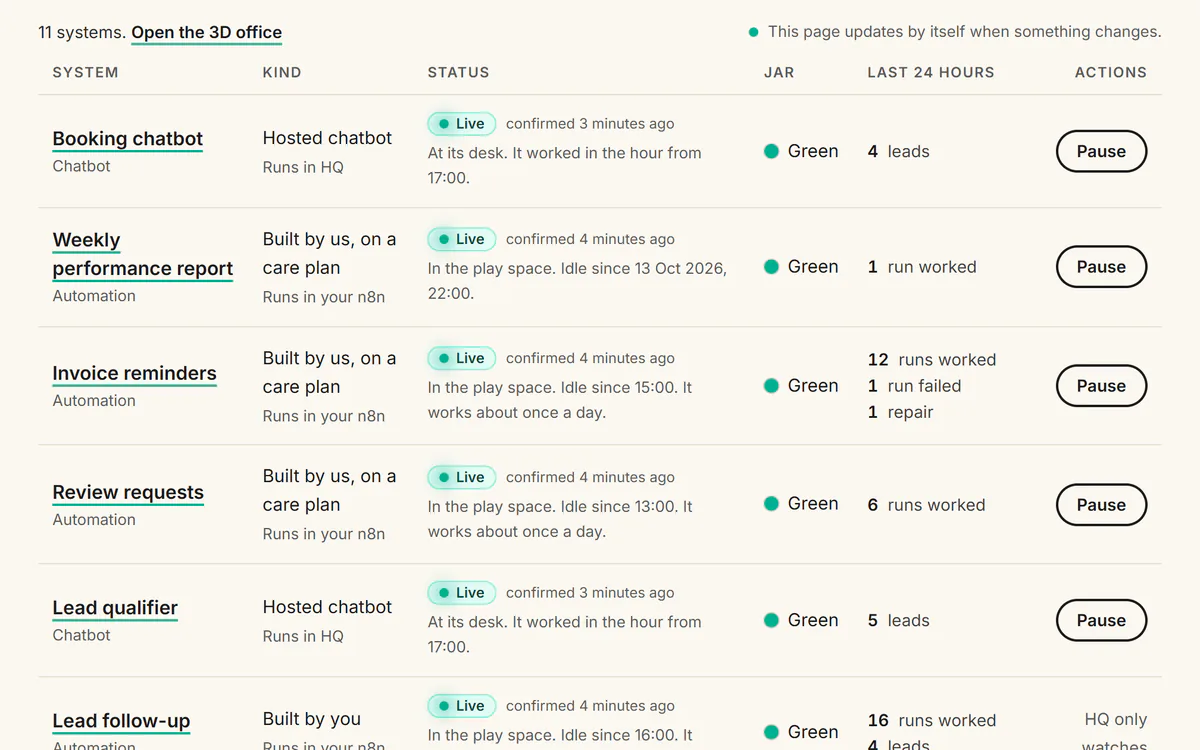The width and height of the screenshot is (1200, 750).
Task: Click the green jar dot for Lead qualifier
Action: coord(771,620)
